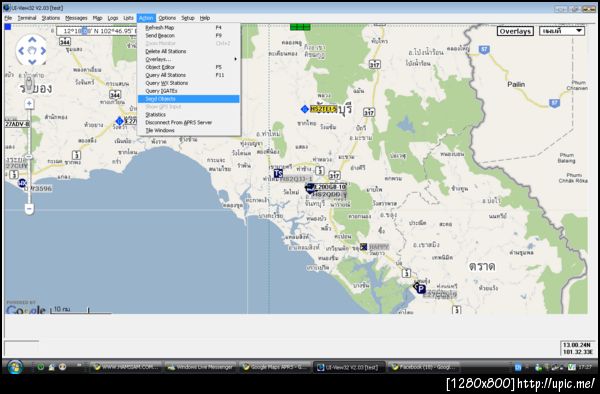Viewport: 600px width, 394px height.
Task: Pan the map up with the arrow
Action: tap(32, 39)
